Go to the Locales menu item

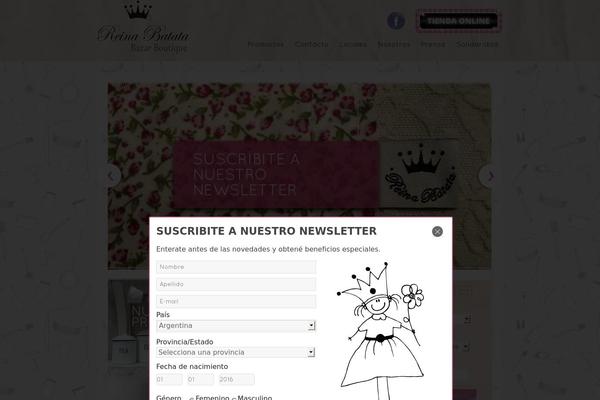352,44
